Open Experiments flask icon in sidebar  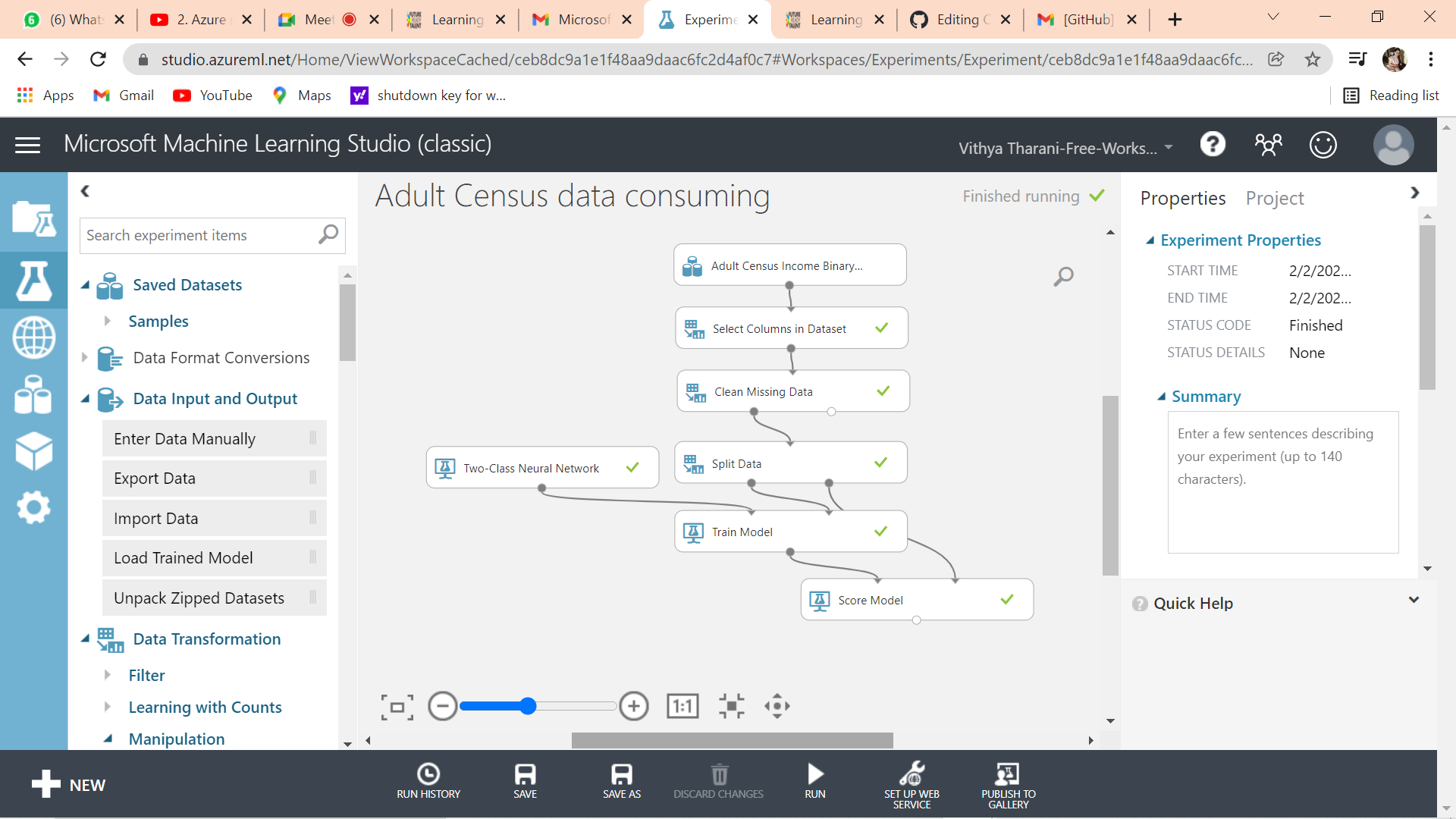[33, 280]
